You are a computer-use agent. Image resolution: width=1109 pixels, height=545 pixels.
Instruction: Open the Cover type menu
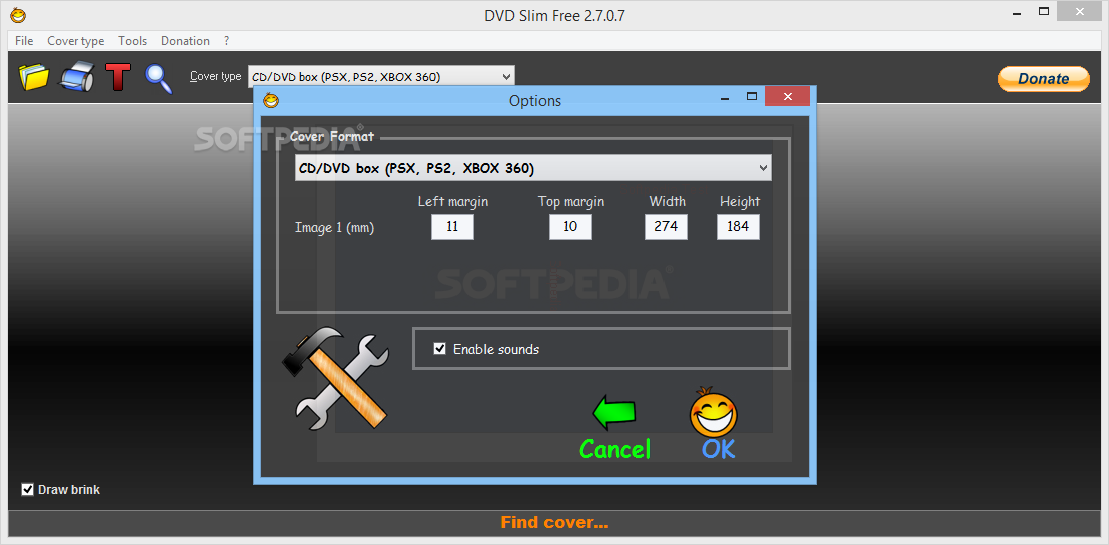(76, 41)
